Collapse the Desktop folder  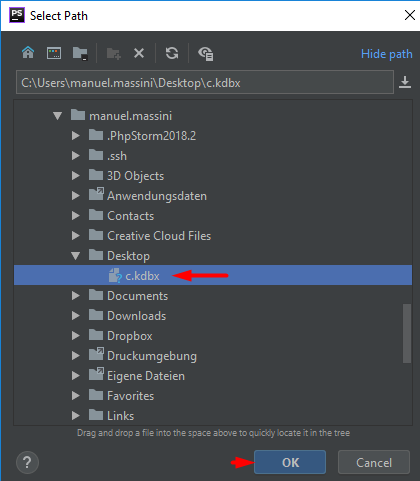click(x=76, y=256)
